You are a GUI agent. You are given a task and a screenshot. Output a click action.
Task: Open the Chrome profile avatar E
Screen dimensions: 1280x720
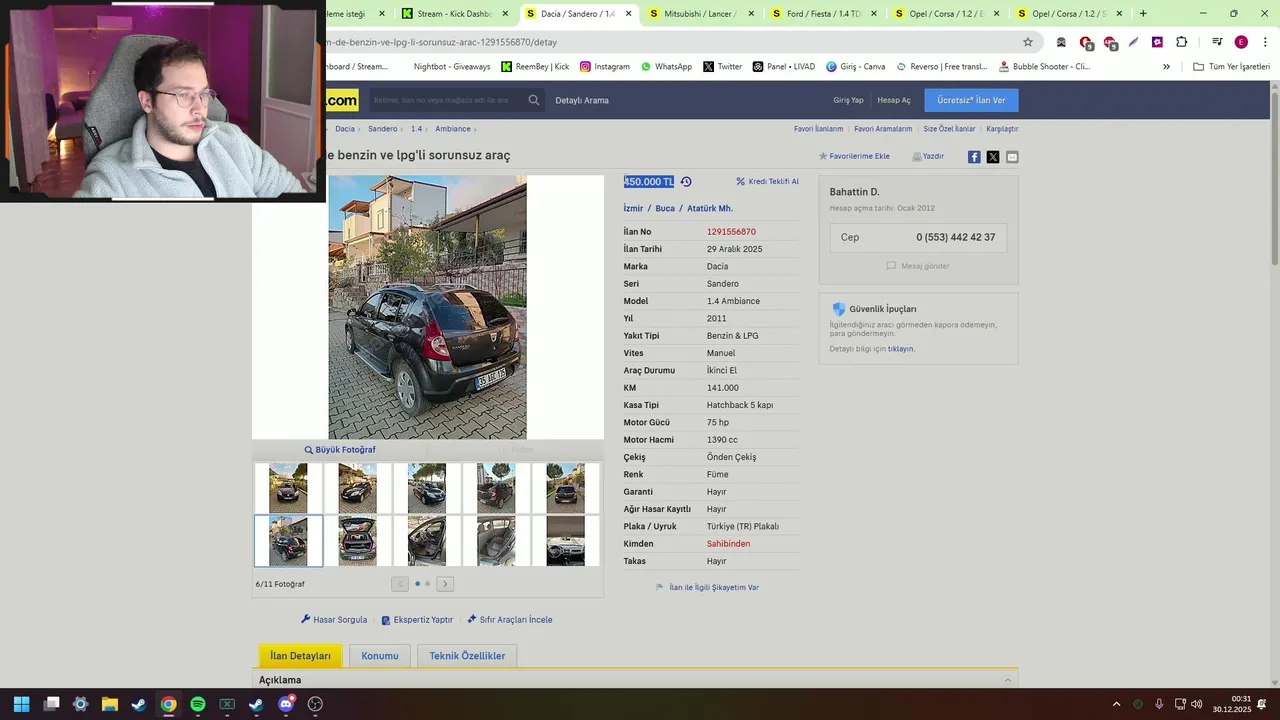tap(1241, 42)
